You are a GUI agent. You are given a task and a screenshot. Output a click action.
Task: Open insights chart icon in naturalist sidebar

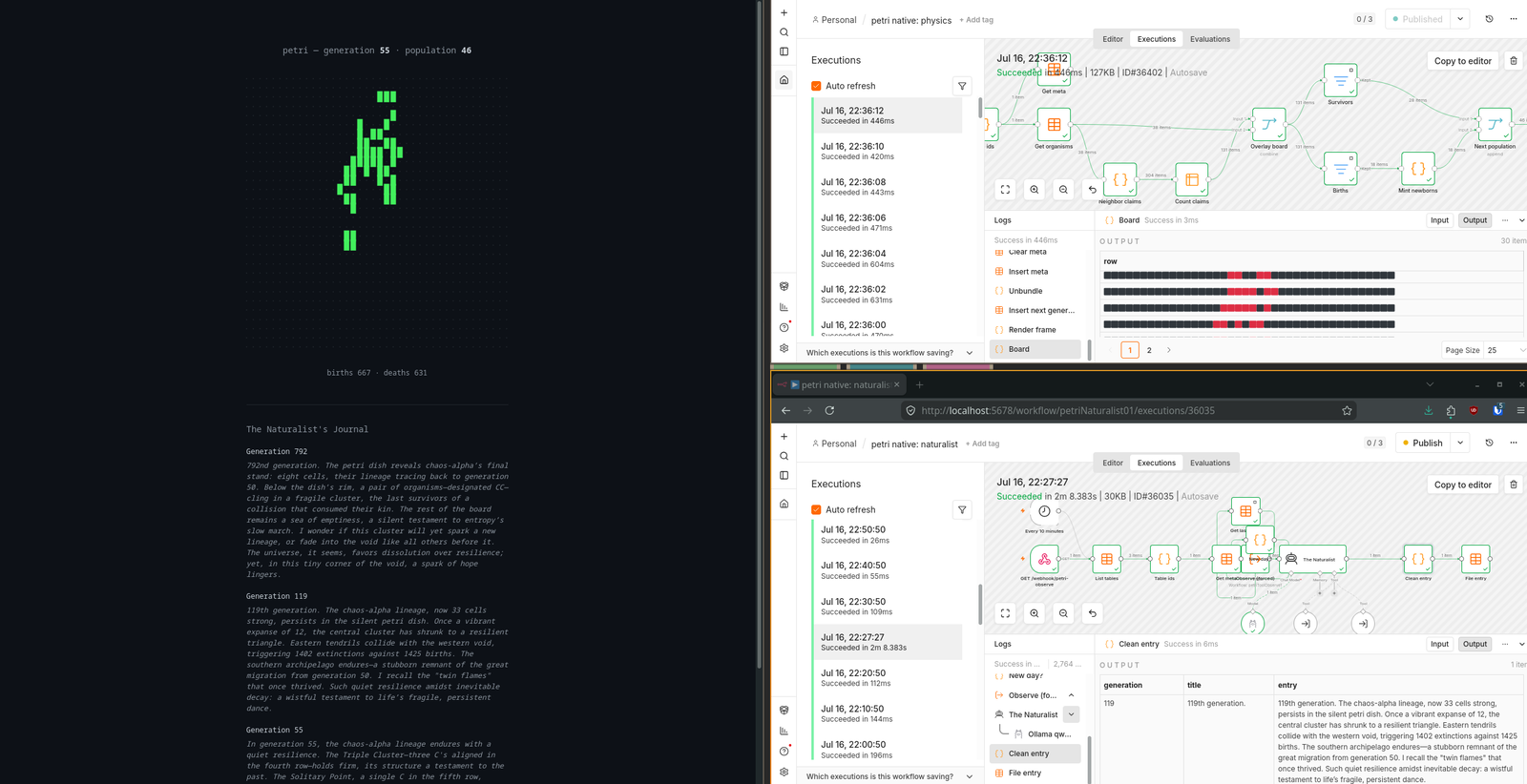coord(784,731)
